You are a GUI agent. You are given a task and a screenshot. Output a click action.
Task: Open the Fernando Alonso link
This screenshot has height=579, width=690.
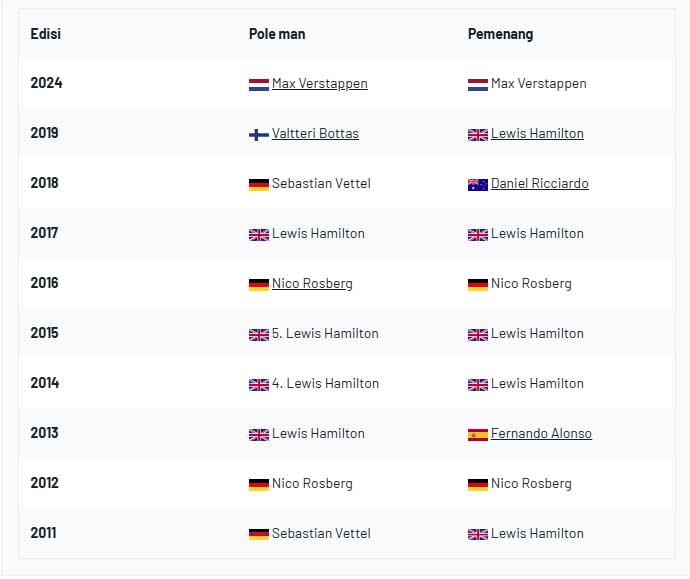(x=541, y=433)
